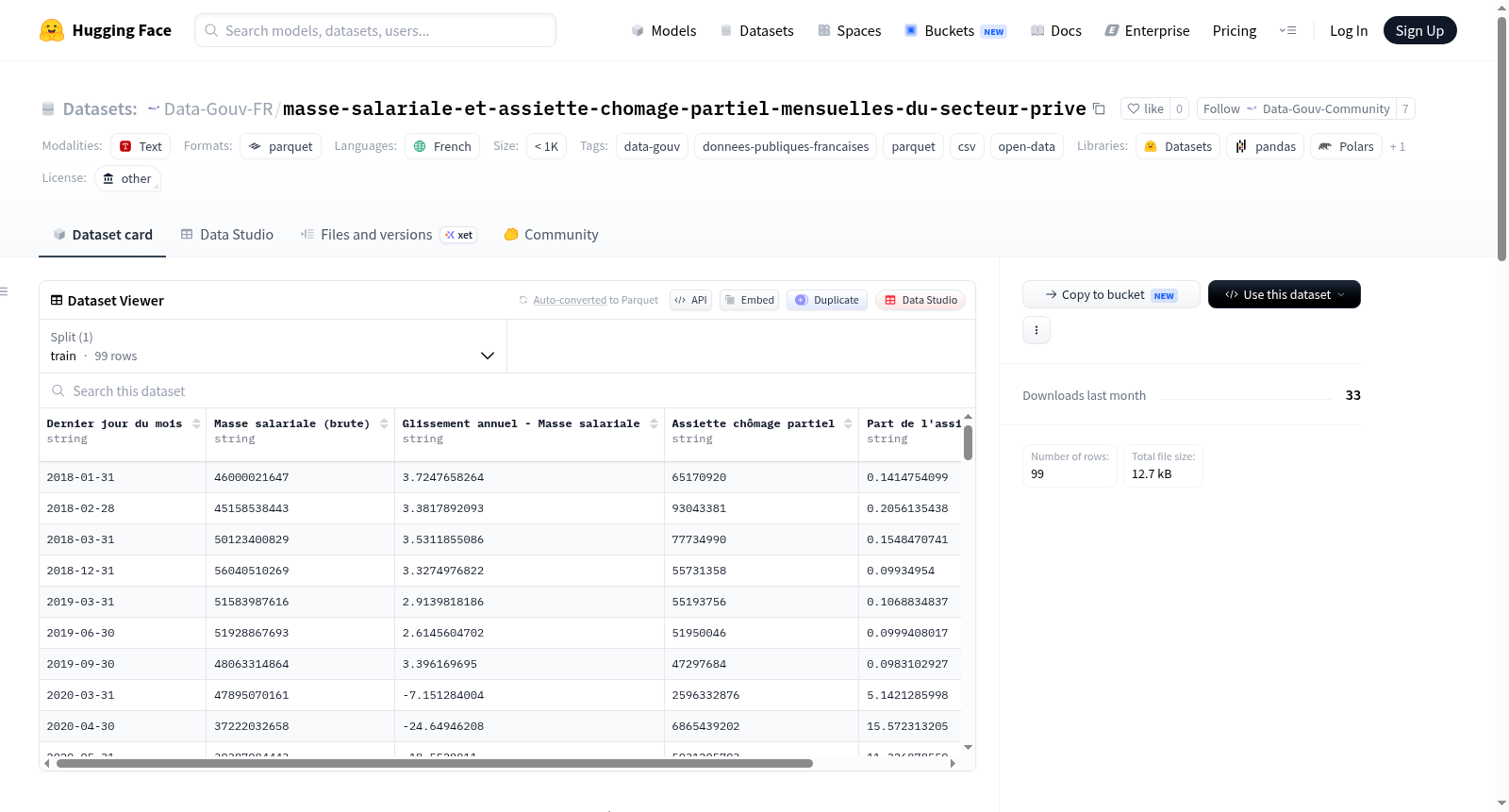
Task: Select the cell 2596332876
Action: (x=761, y=695)
